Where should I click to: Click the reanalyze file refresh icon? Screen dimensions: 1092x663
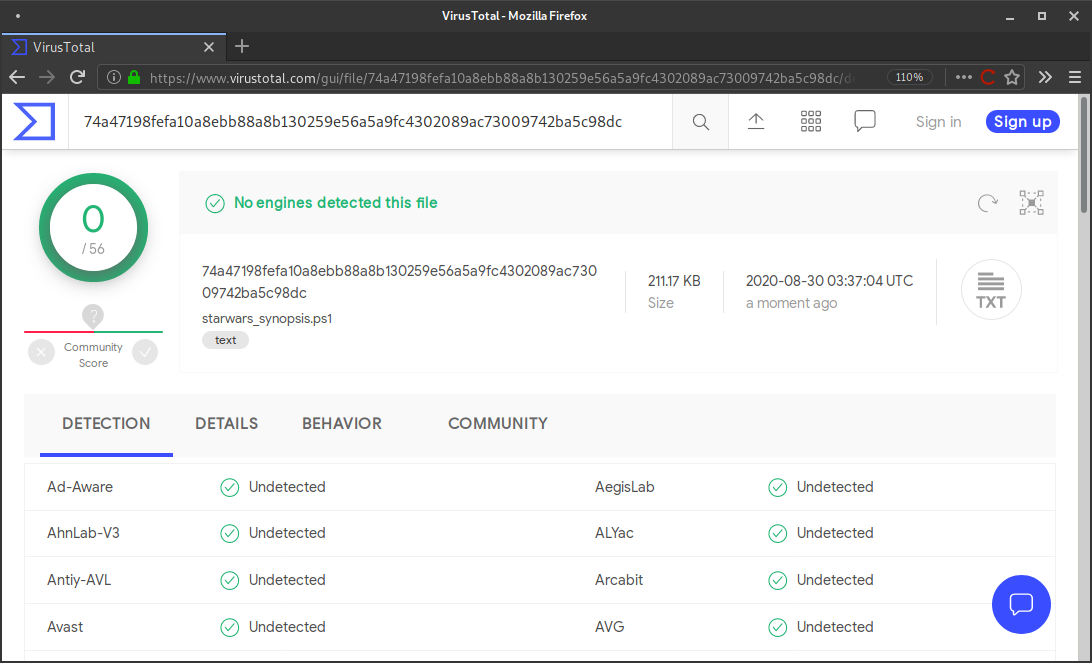coord(987,203)
